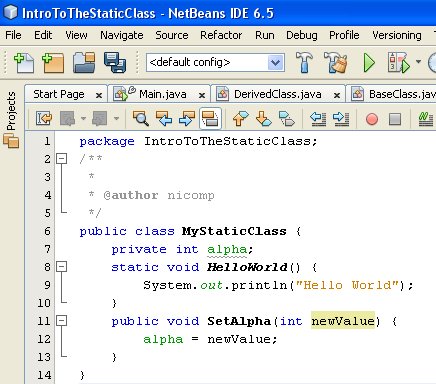
Task: Click the "Hello World" string literal
Action: click(348, 285)
